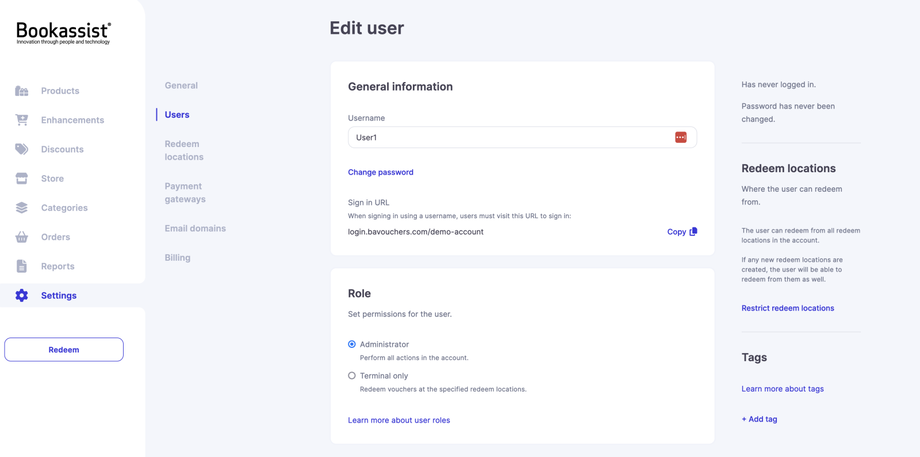This screenshot has width=920, height=457.
Task: Click the Products sidebar icon
Action: [22, 91]
